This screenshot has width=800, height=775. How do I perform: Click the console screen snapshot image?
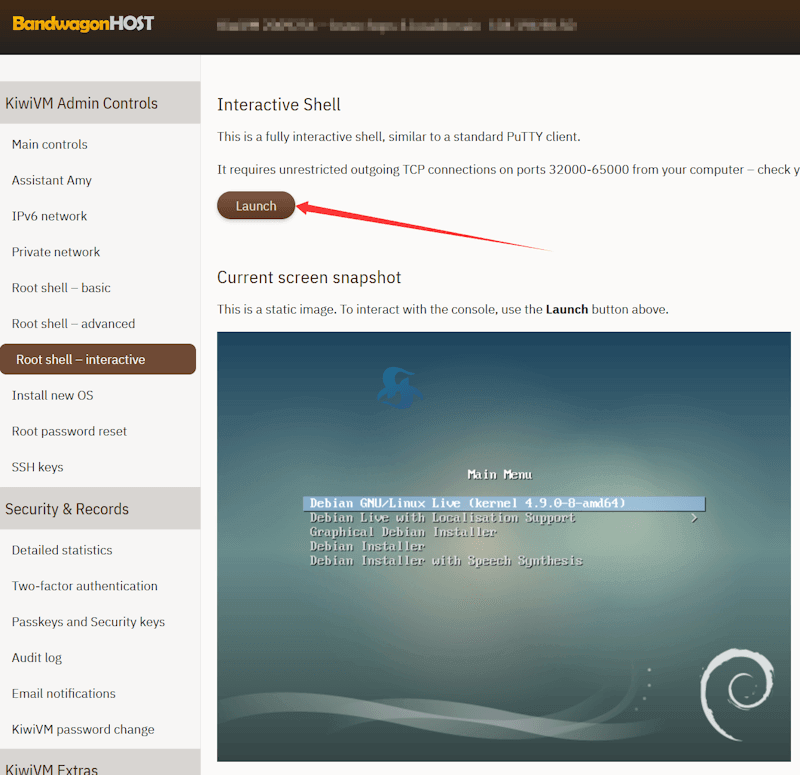[x=504, y=546]
